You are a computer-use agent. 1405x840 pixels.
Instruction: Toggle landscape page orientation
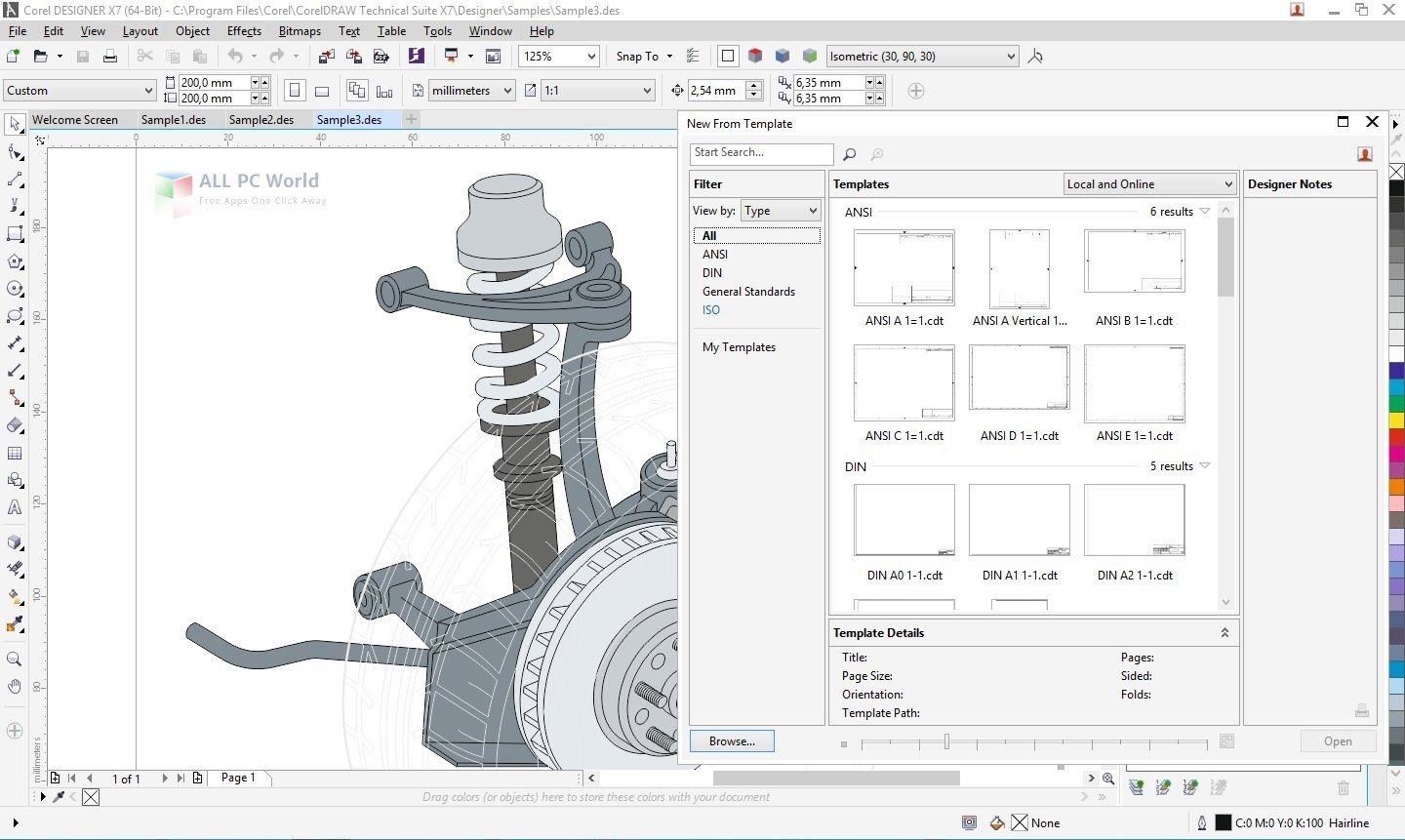(x=322, y=91)
